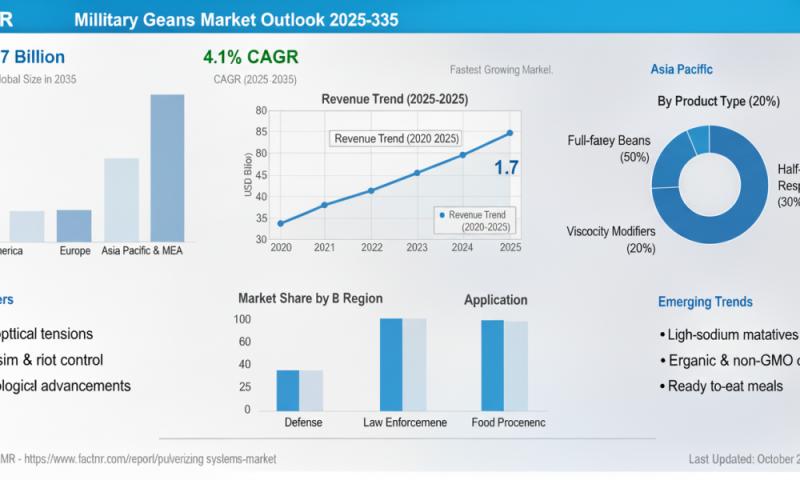Click the tallest bar in the regional chart
Screen dimensions: 800x480
tap(167, 167)
